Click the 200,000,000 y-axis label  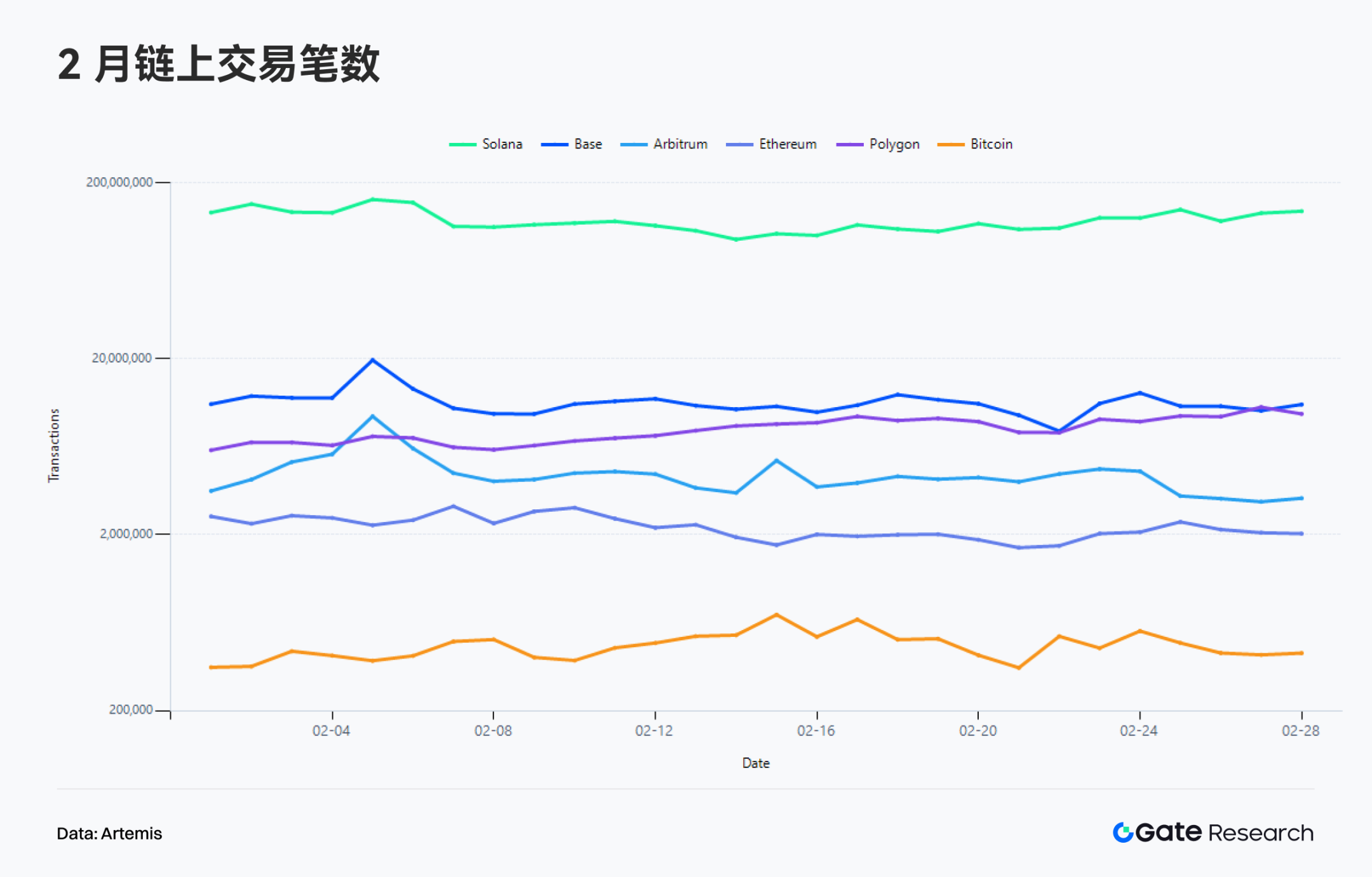pos(119,182)
